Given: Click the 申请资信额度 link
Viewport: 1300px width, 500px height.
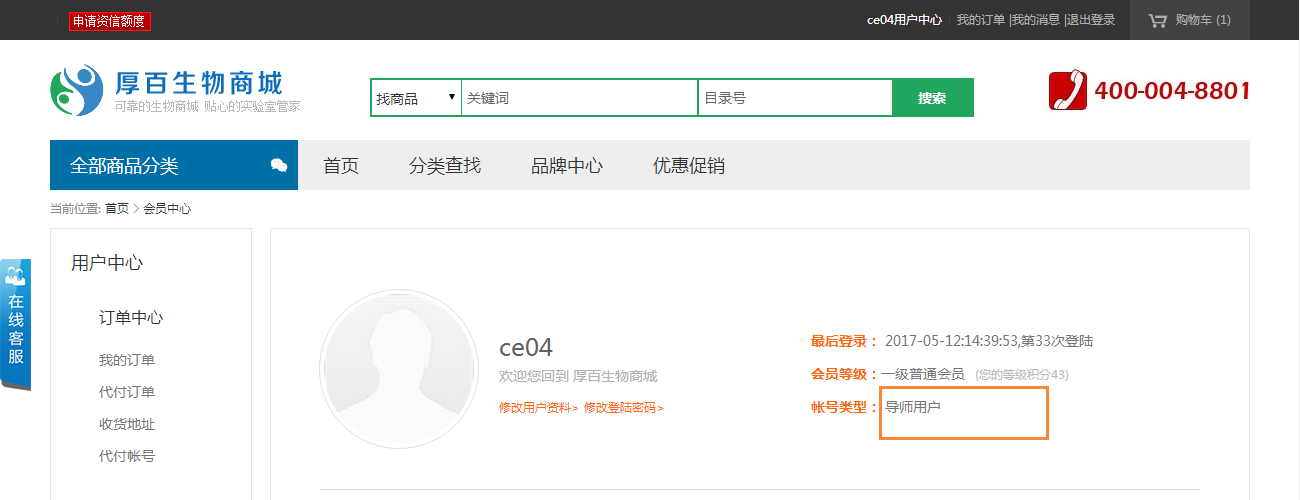Looking at the screenshot, I should [x=110, y=21].
